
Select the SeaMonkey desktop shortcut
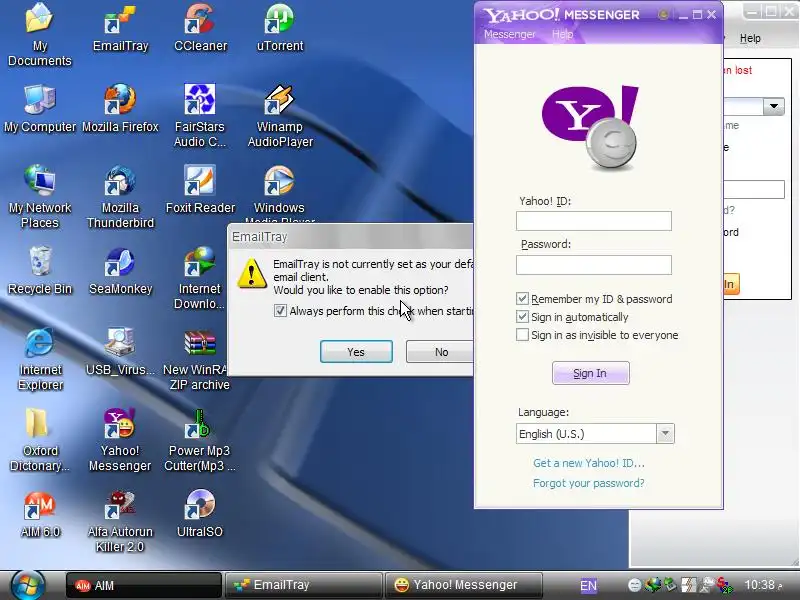(x=120, y=270)
